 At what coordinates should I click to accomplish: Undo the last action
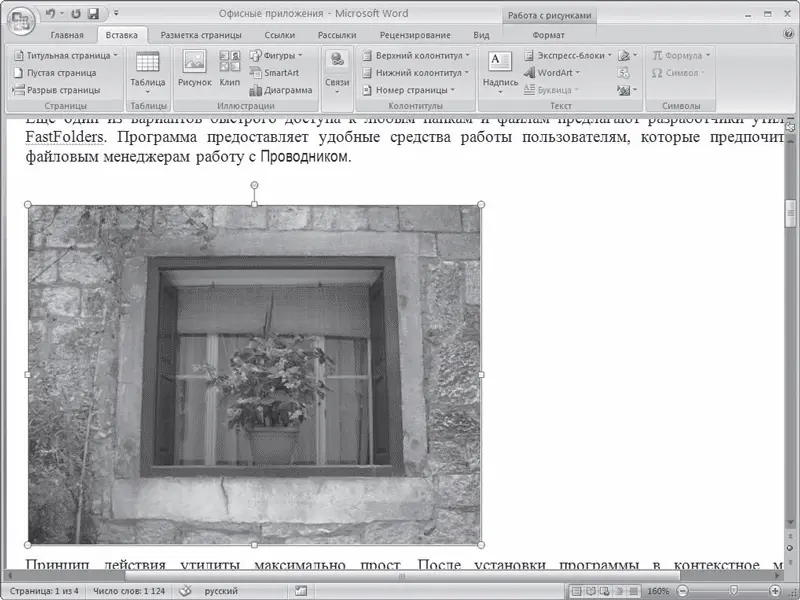tap(49, 13)
